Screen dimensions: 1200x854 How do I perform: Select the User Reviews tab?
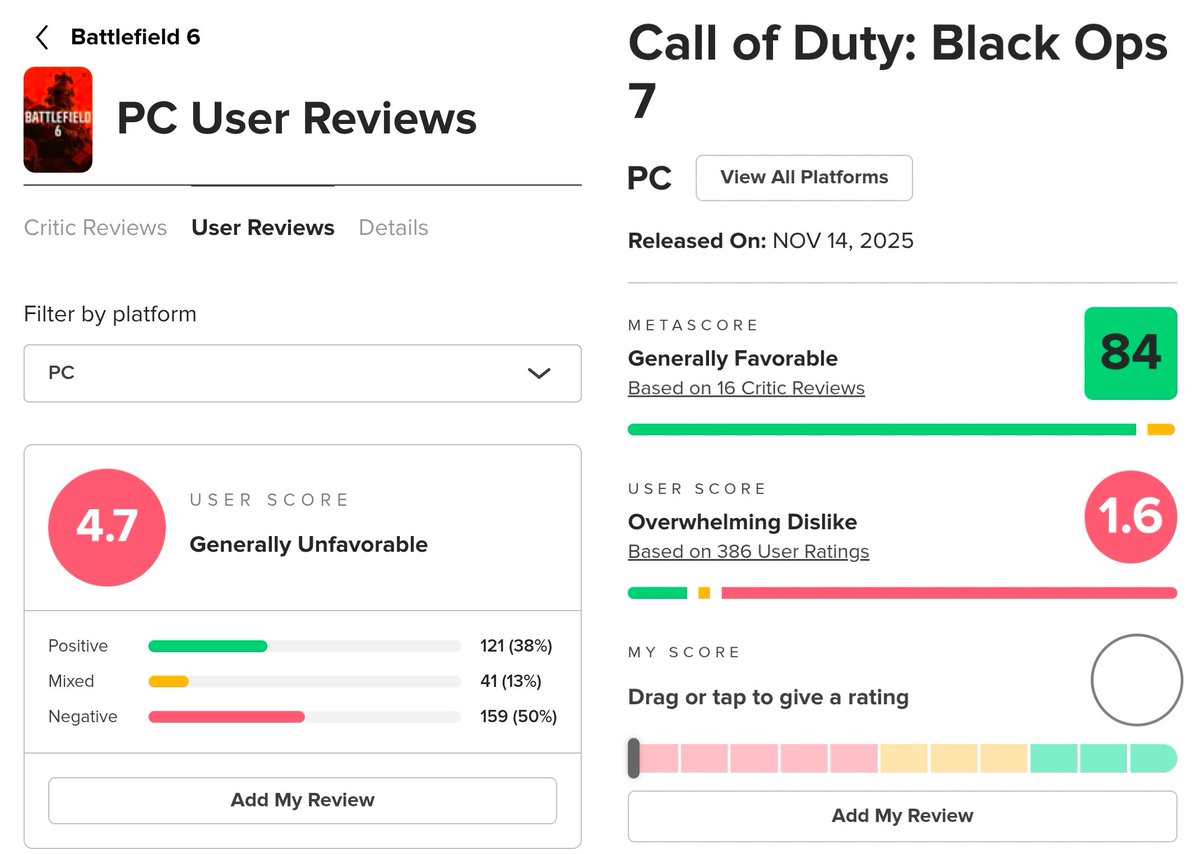(263, 228)
